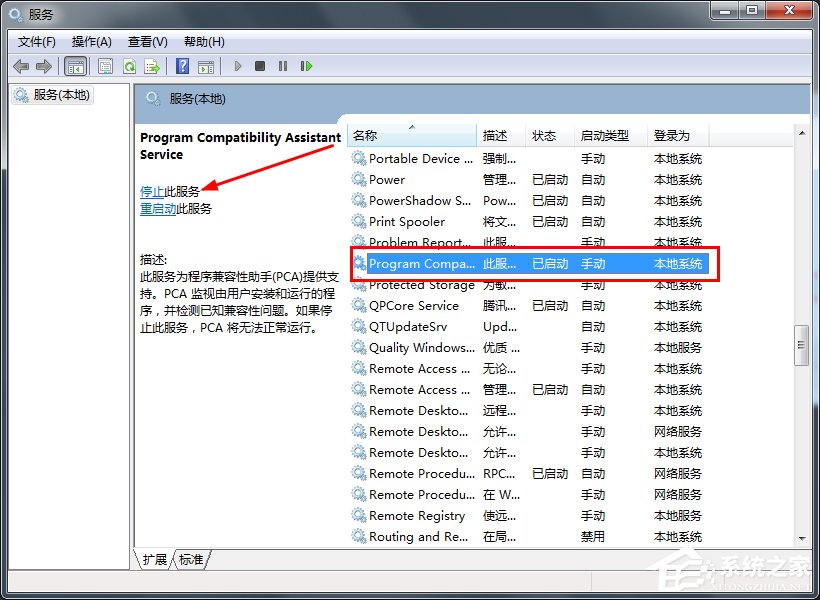Open Help via the question mark icon

click(182, 66)
